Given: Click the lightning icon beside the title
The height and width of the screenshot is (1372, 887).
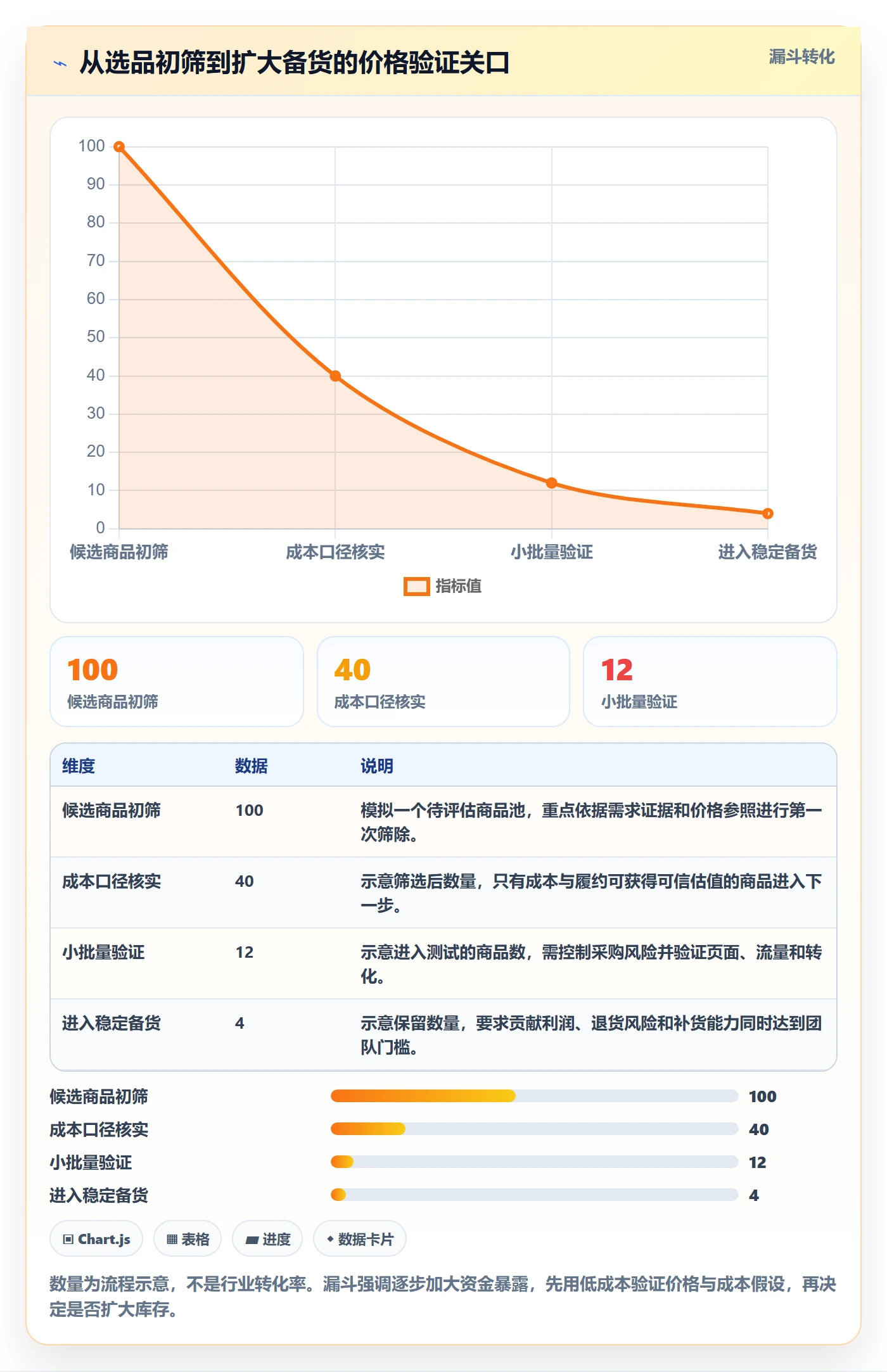Looking at the screenshot, I should [x=60, y=63].
